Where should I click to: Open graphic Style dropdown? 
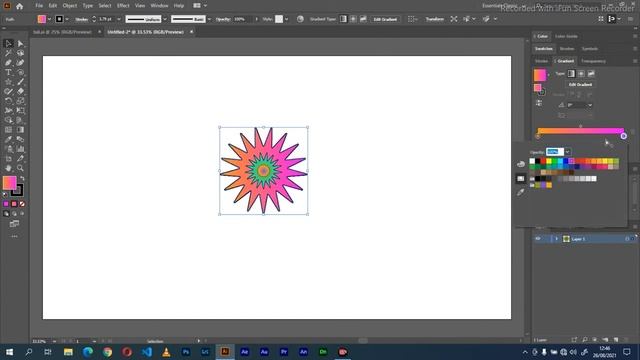pyautogui.click(x=287, y=19)
